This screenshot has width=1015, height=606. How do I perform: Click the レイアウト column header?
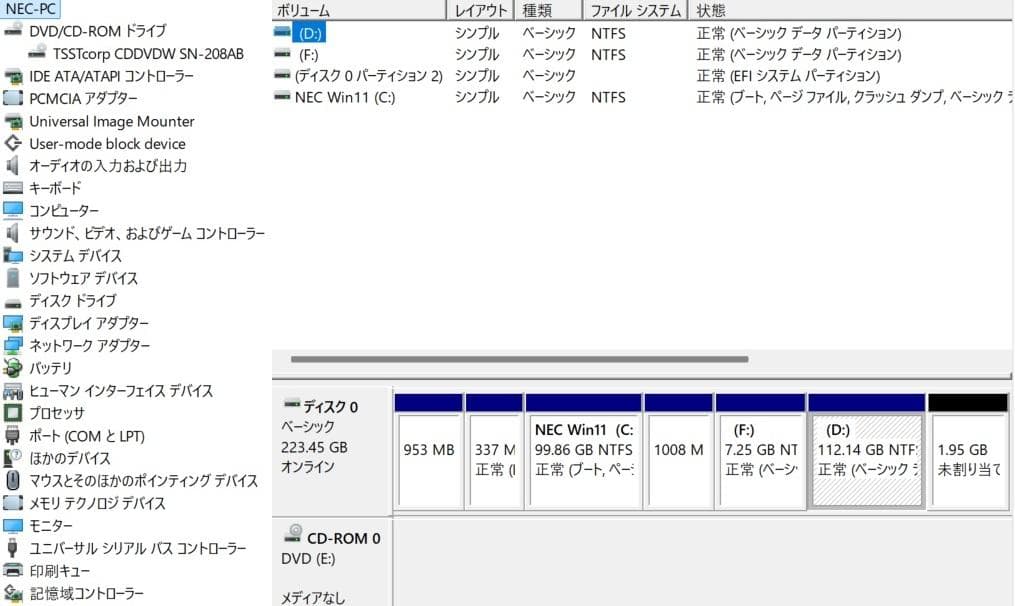480,10
